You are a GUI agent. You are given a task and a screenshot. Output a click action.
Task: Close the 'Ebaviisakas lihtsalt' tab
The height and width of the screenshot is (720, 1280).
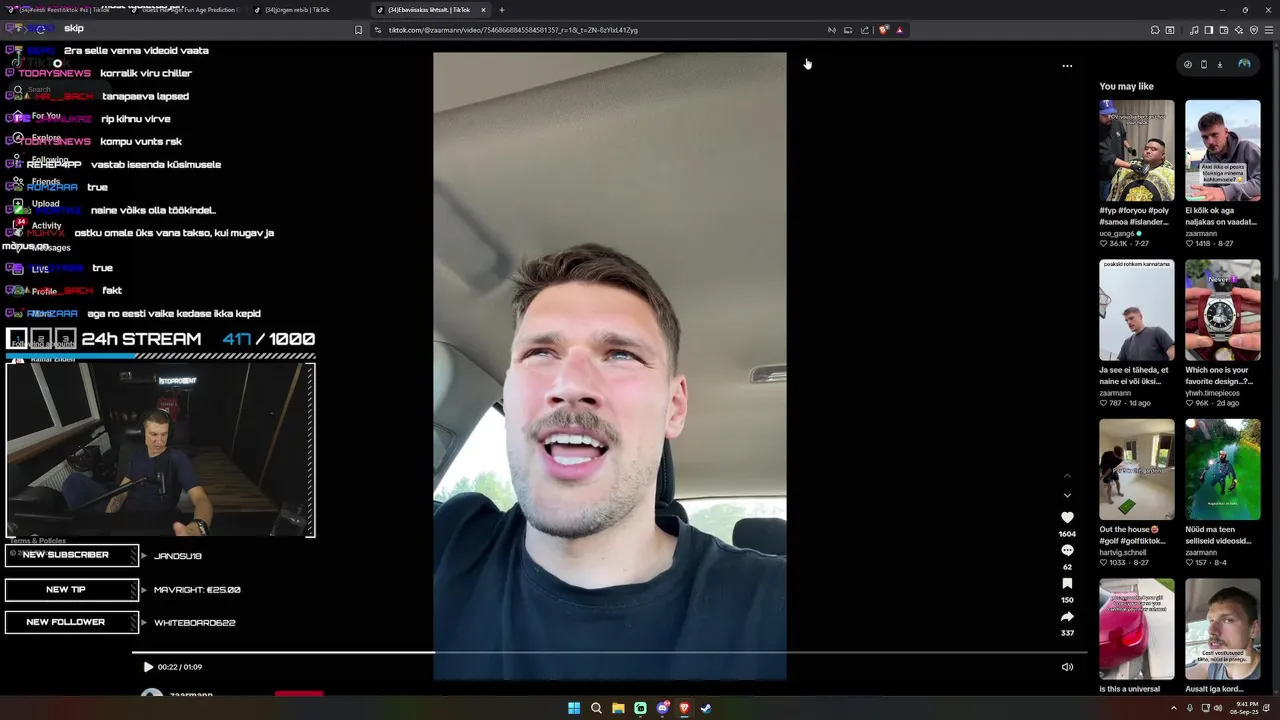483,10
